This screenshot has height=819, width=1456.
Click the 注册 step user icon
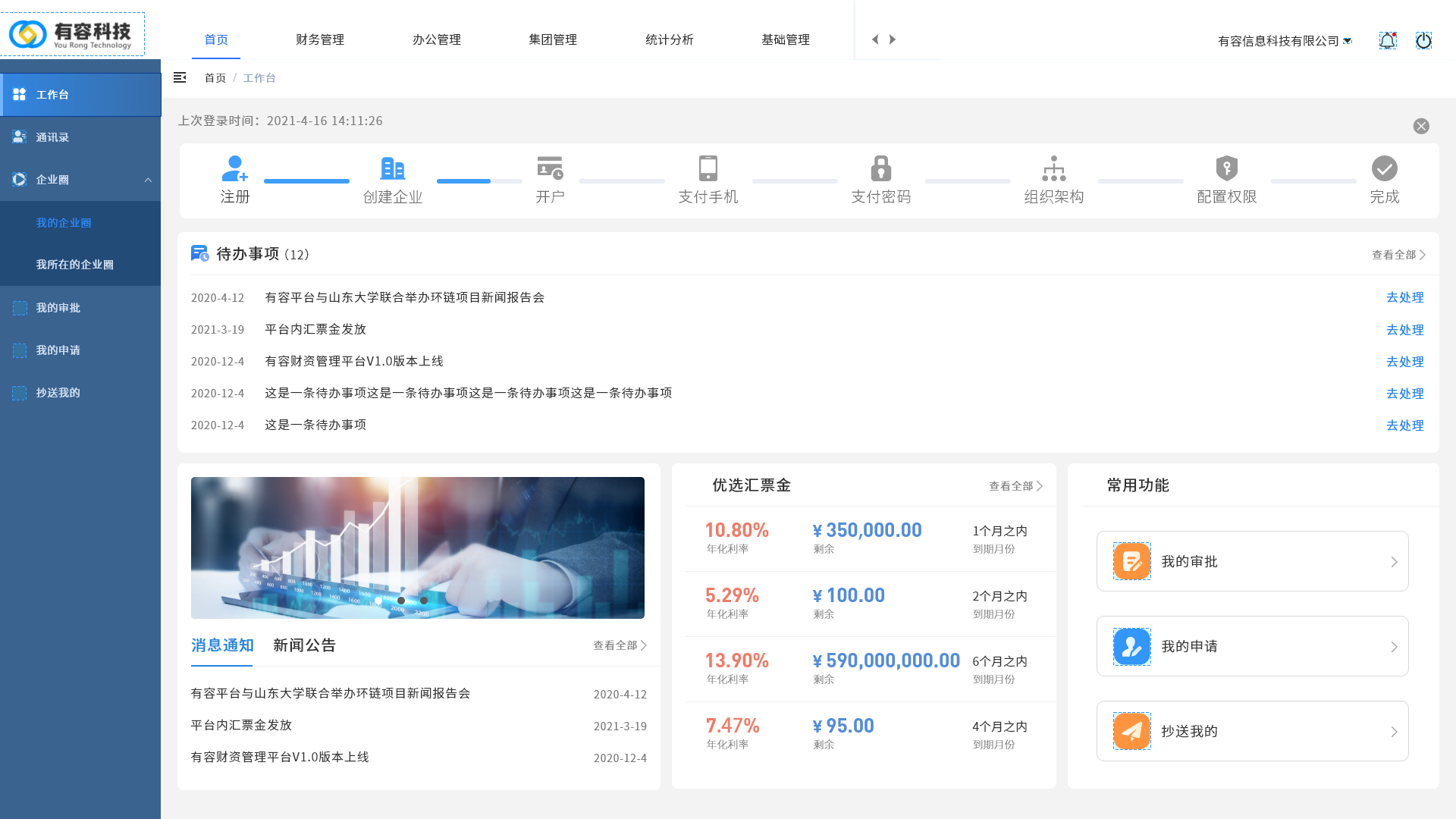pos(235,168)
